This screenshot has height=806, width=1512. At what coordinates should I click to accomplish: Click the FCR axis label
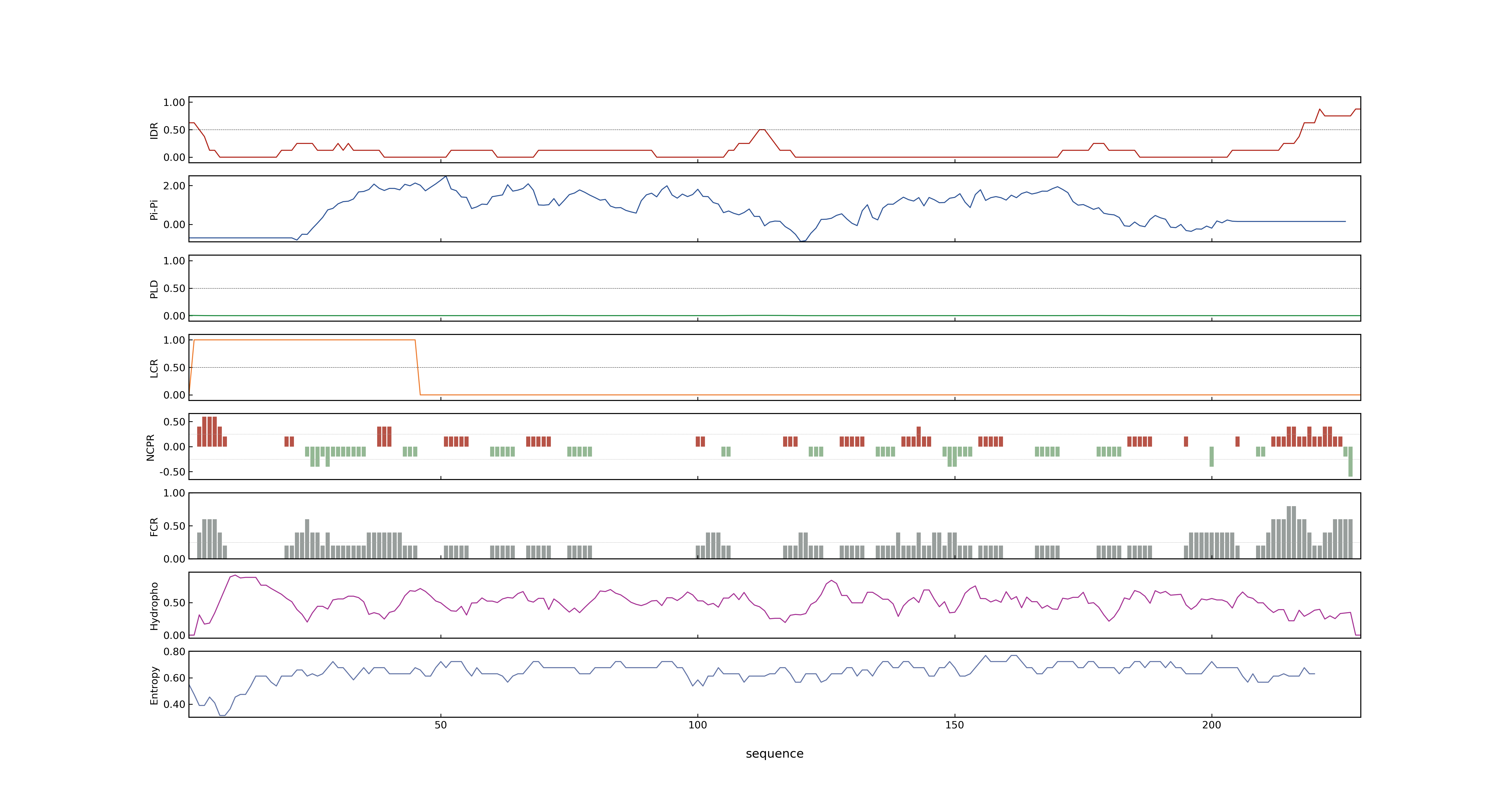coord(154,526)
